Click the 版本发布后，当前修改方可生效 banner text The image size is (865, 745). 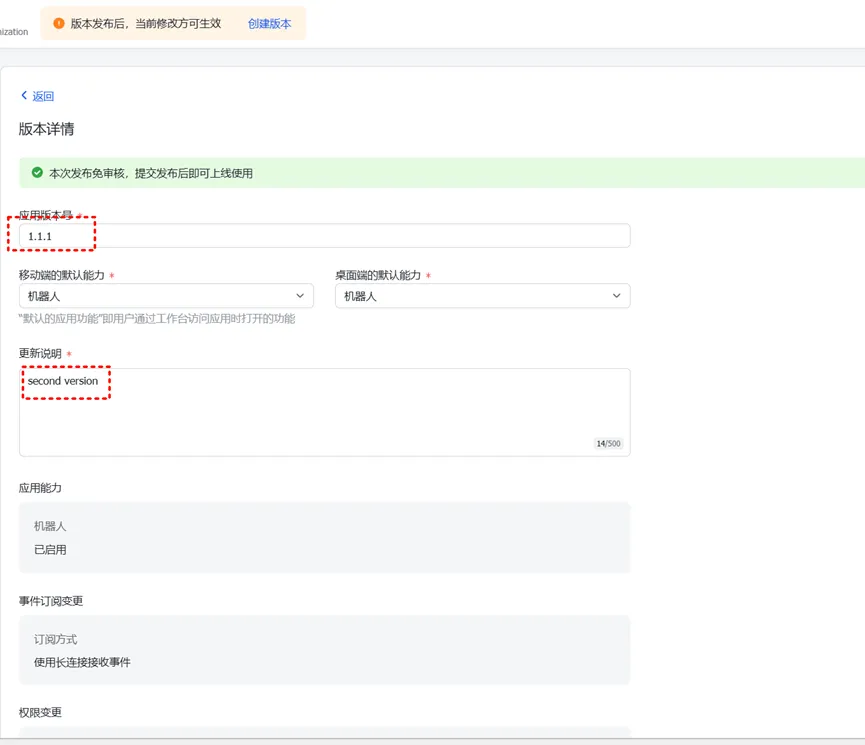pyautogui.click(x=146, y=24)
